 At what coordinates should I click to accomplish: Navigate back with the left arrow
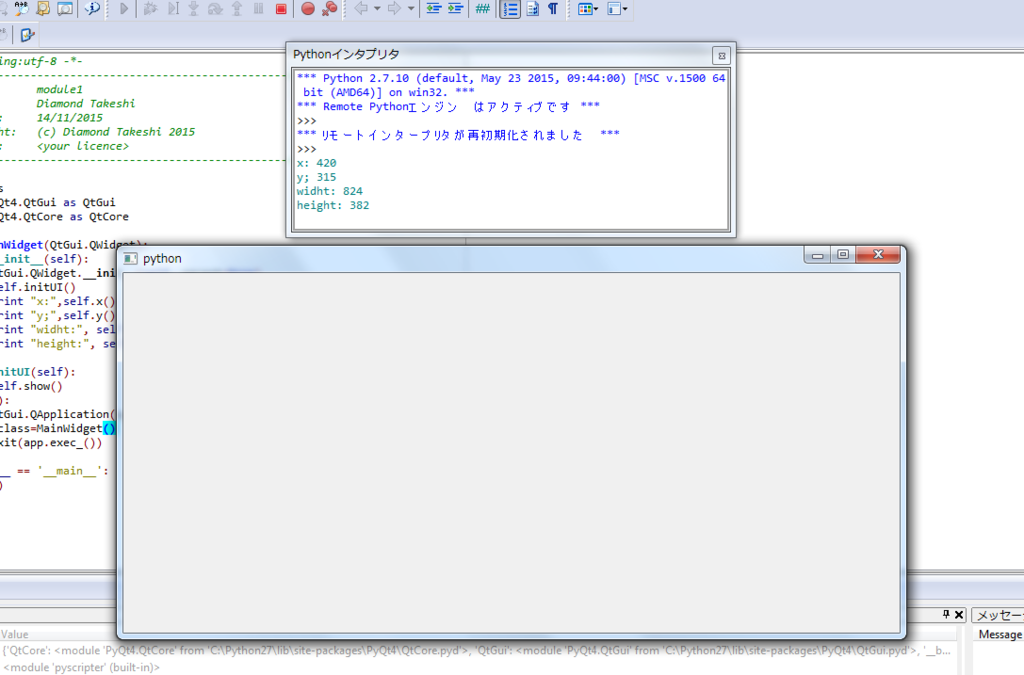coord(361,8)
